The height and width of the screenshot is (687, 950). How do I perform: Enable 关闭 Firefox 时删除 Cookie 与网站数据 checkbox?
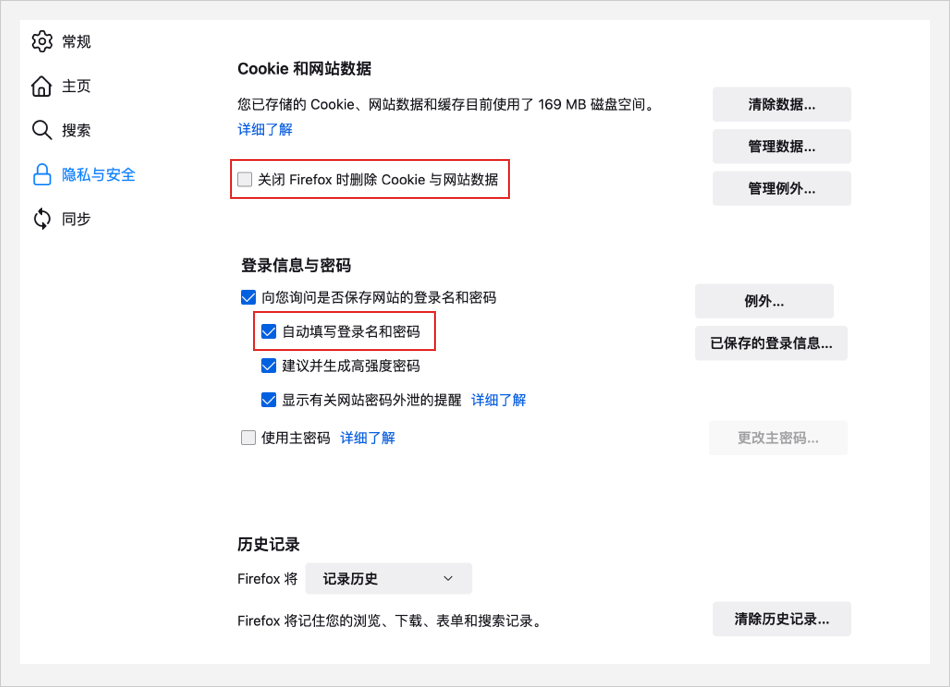pos(245,180)
